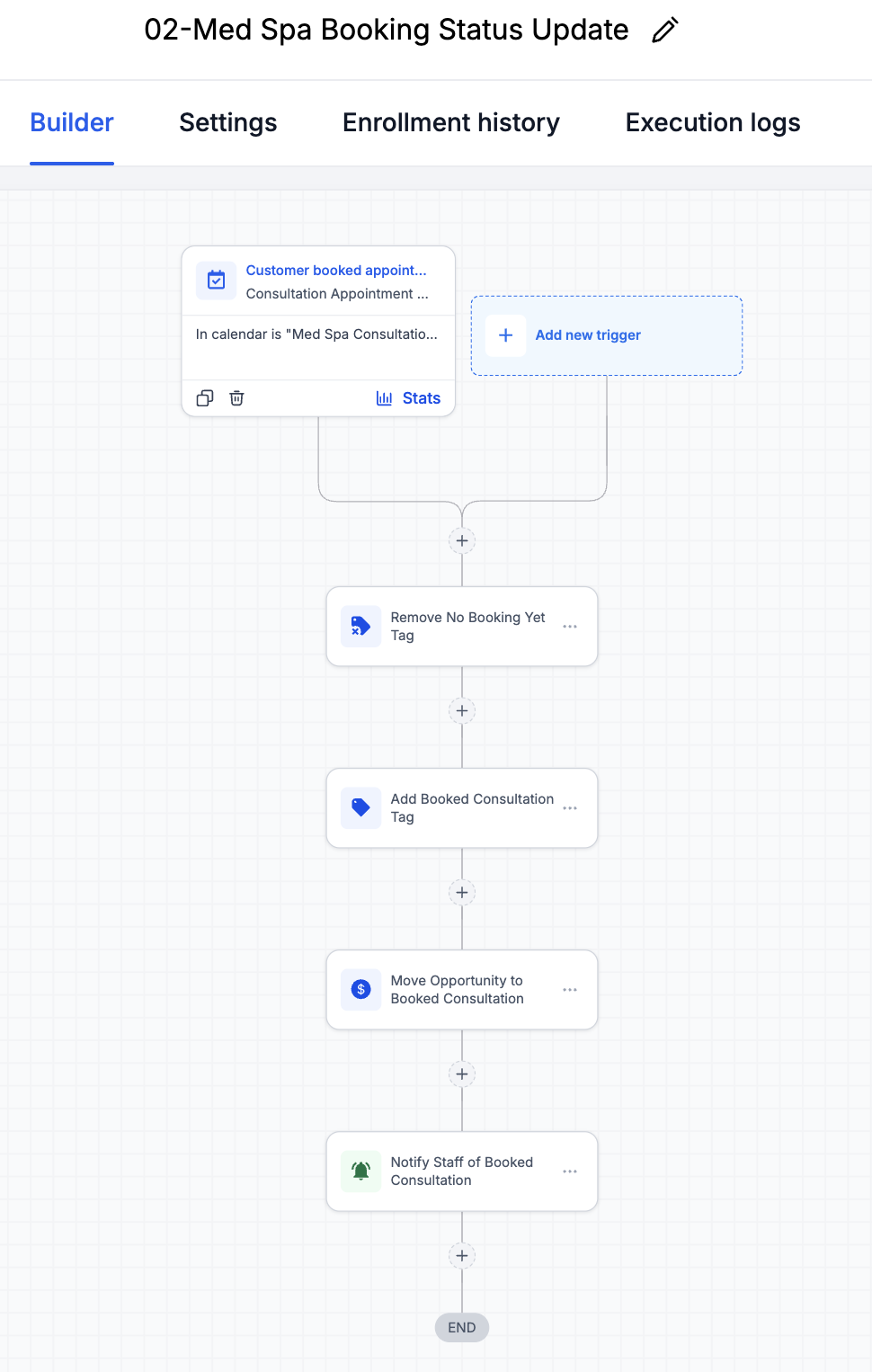Edit workflow name with pencil icon
This screenshot has width=872, height=1372.
(664, 31)
